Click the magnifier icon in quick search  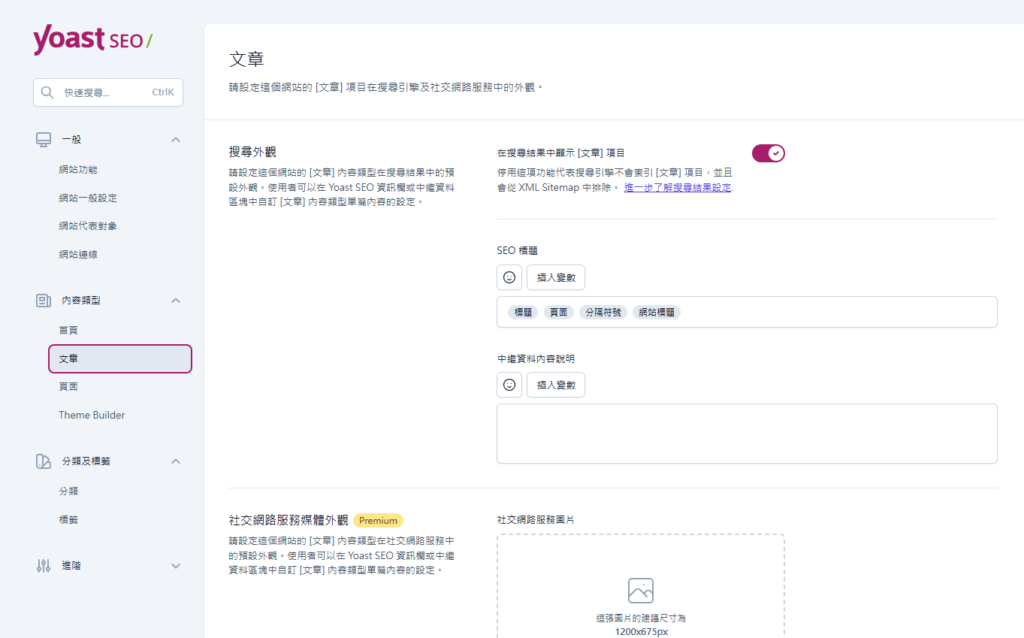[x=47, y=92]
